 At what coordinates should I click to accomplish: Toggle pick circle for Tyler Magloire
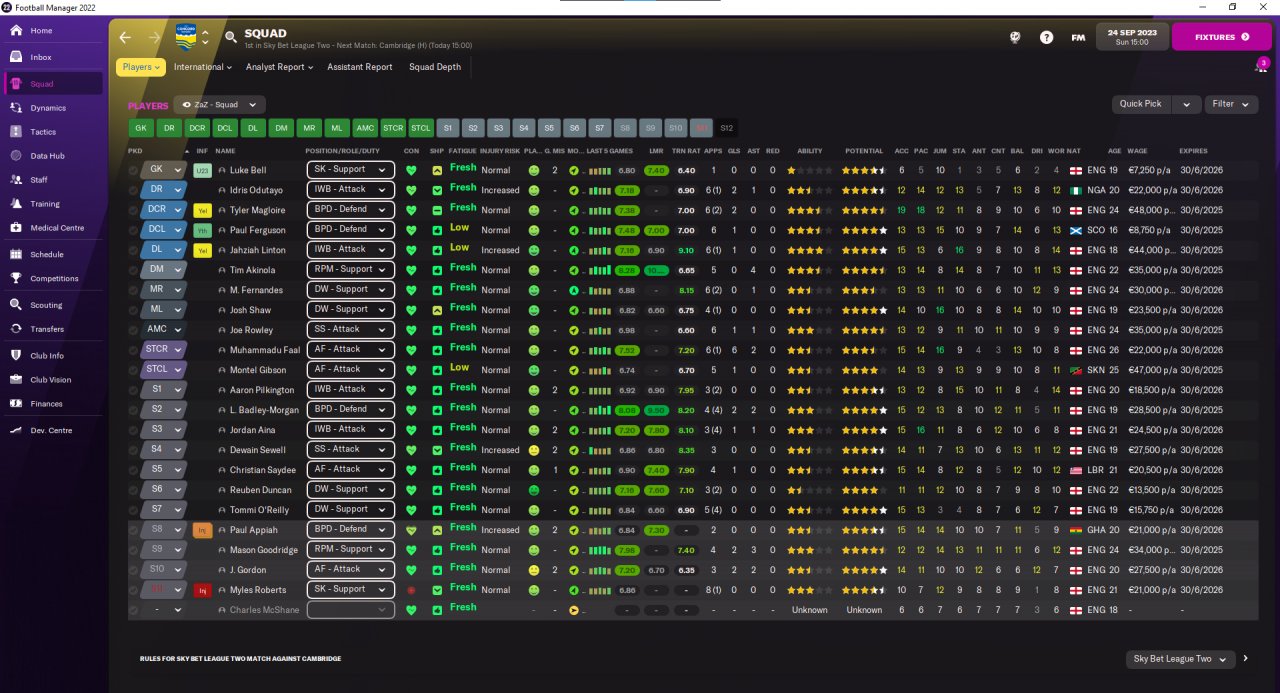pos(134,210)
